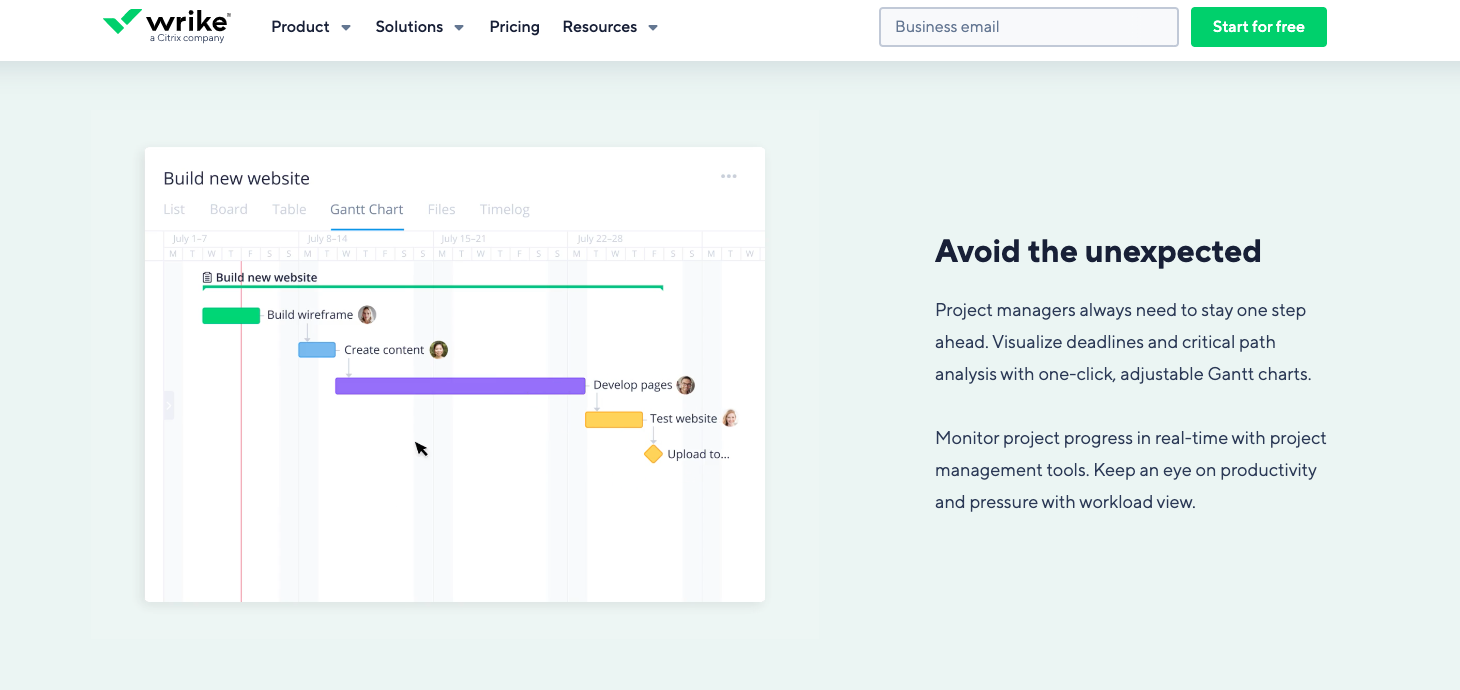Click the Wrike logo
Image resolution: width=1460 pixels, height=690 pixels.
tap(166, 25)
